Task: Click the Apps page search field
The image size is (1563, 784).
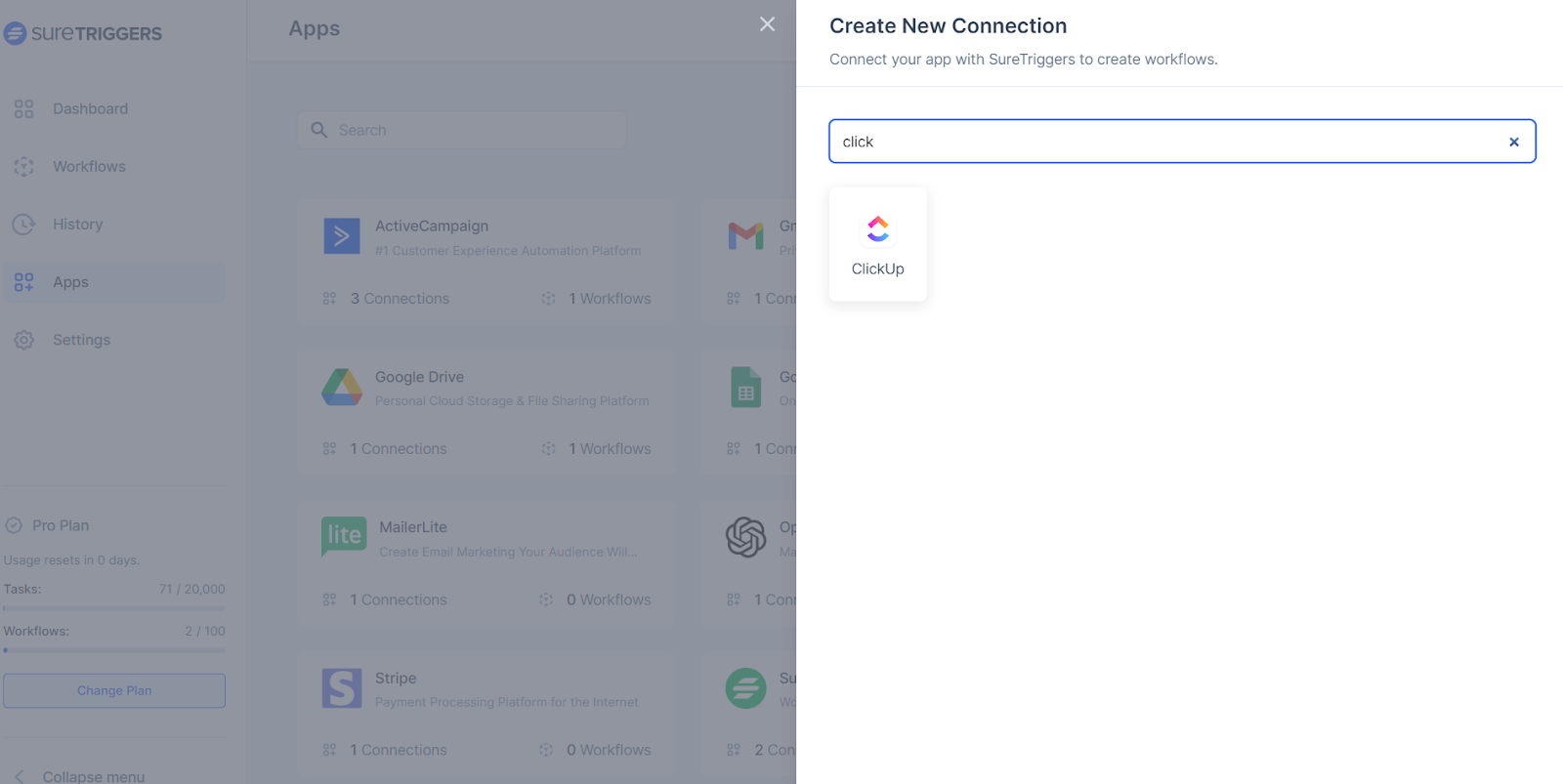Action: (x=462, y=130)
